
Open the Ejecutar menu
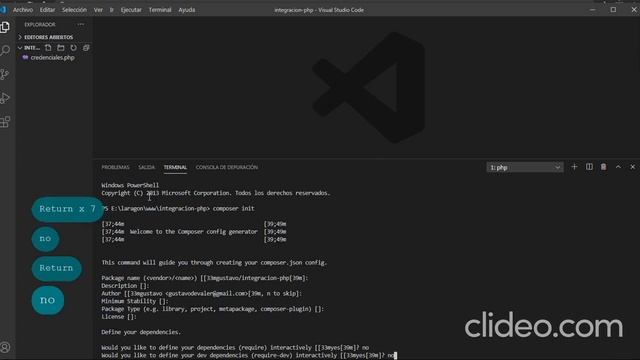point(131,10)
